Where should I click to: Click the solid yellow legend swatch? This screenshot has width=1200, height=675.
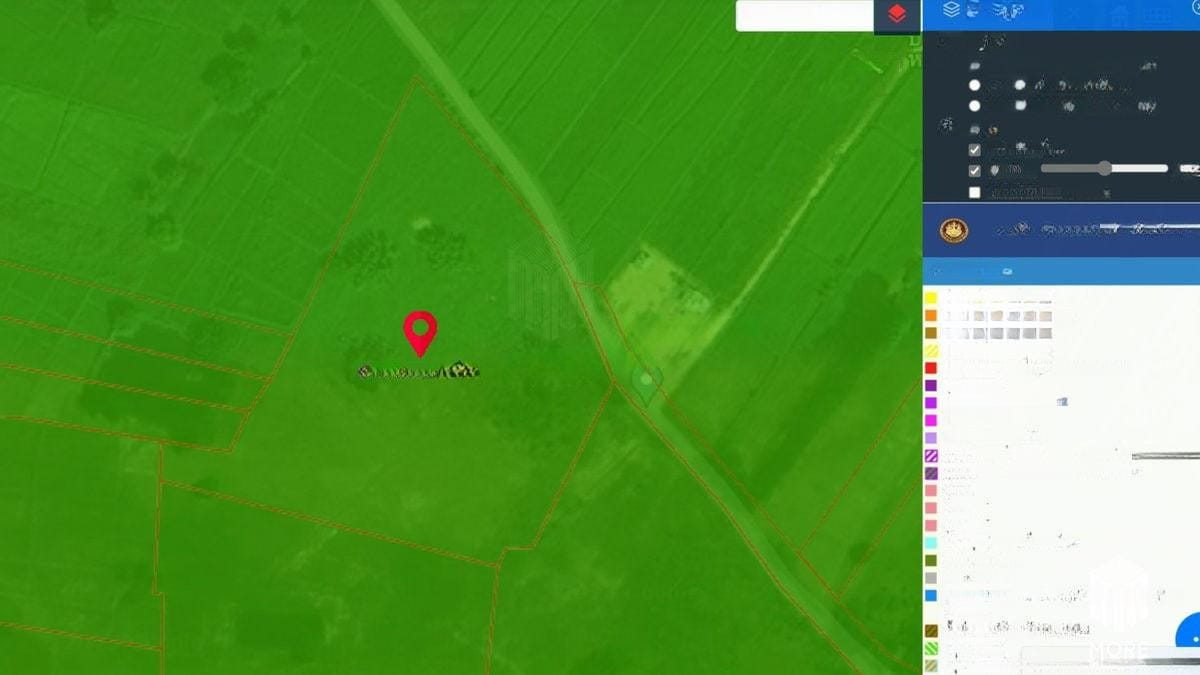(931, 298)
